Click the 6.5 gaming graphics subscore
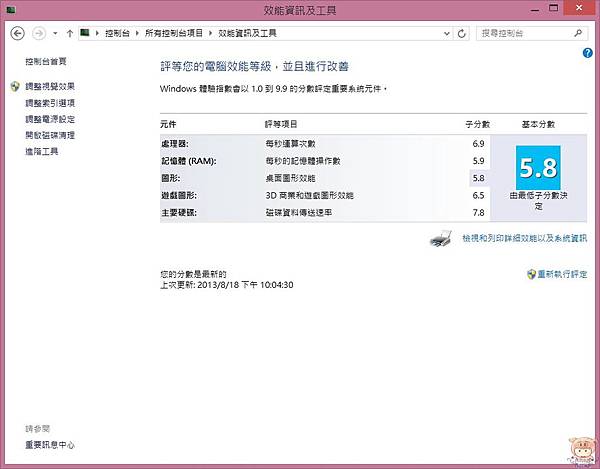 [478, 195]
